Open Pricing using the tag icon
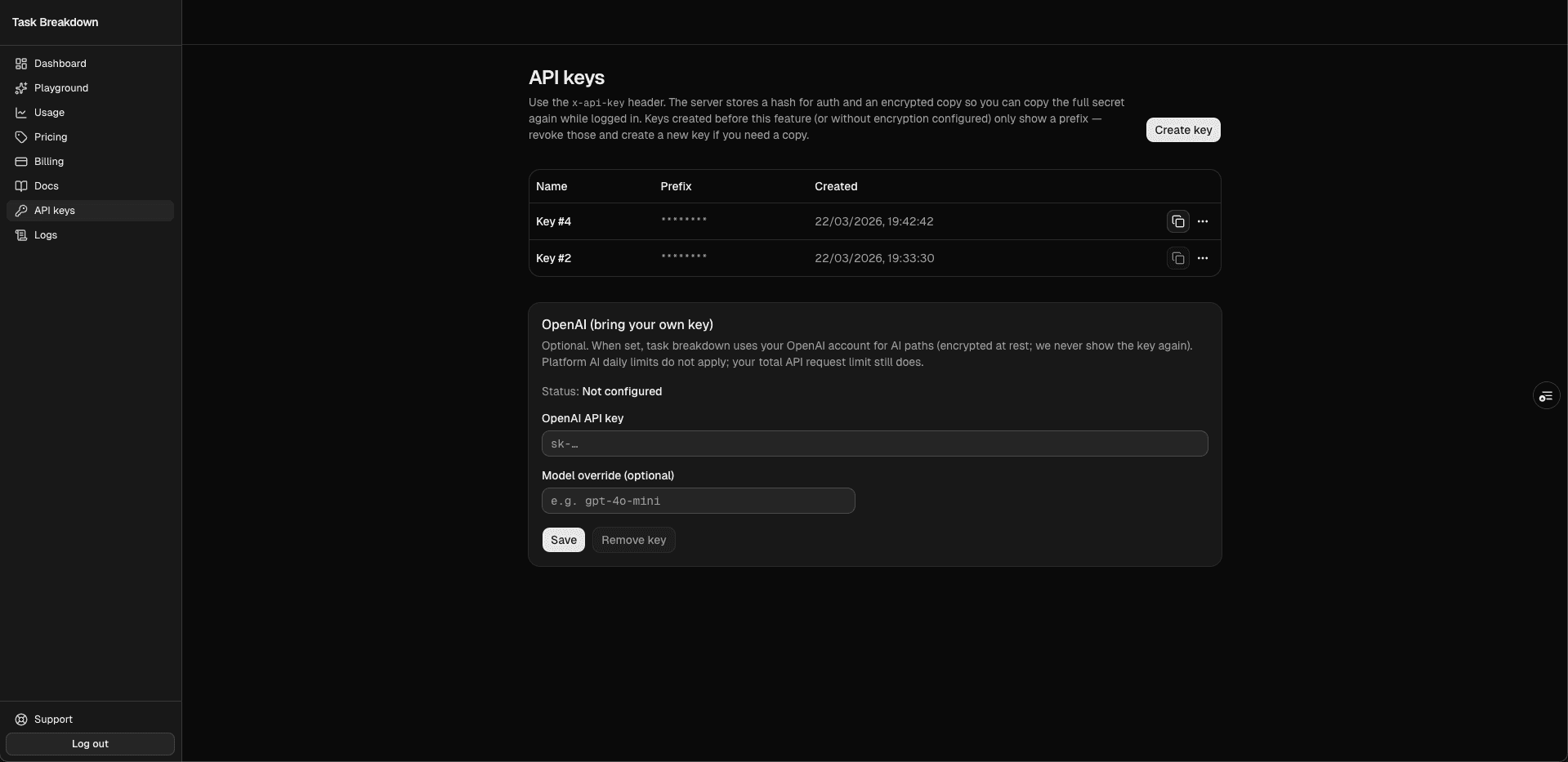1568x762 pixels. 20,136
